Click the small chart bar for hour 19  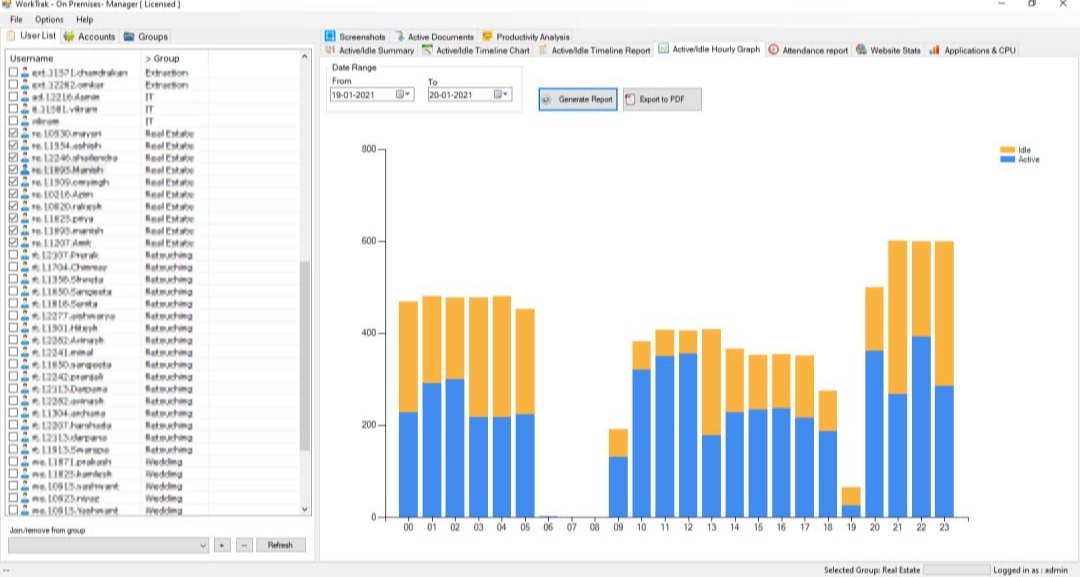851,502
